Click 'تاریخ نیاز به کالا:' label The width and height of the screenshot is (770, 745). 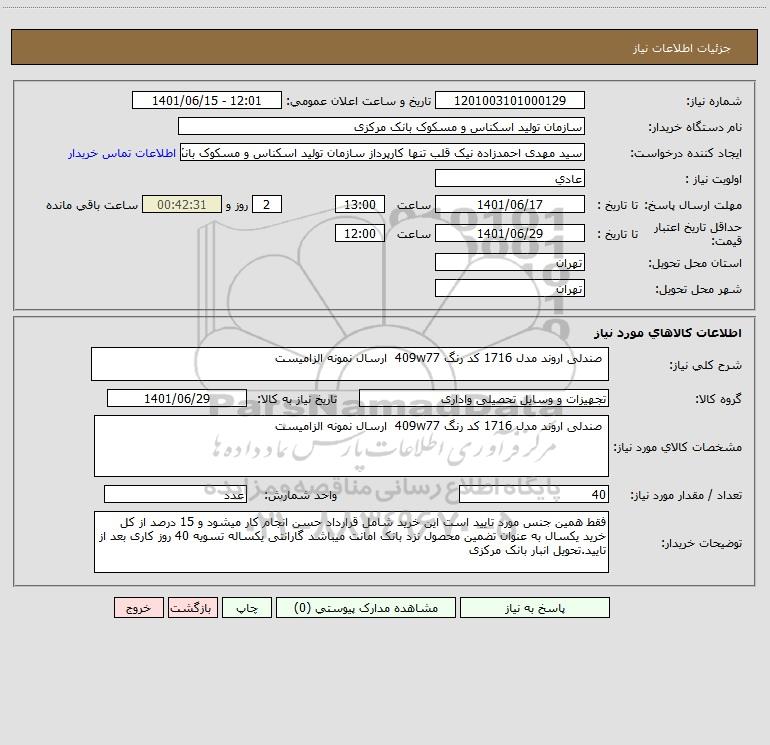[298, 399]
